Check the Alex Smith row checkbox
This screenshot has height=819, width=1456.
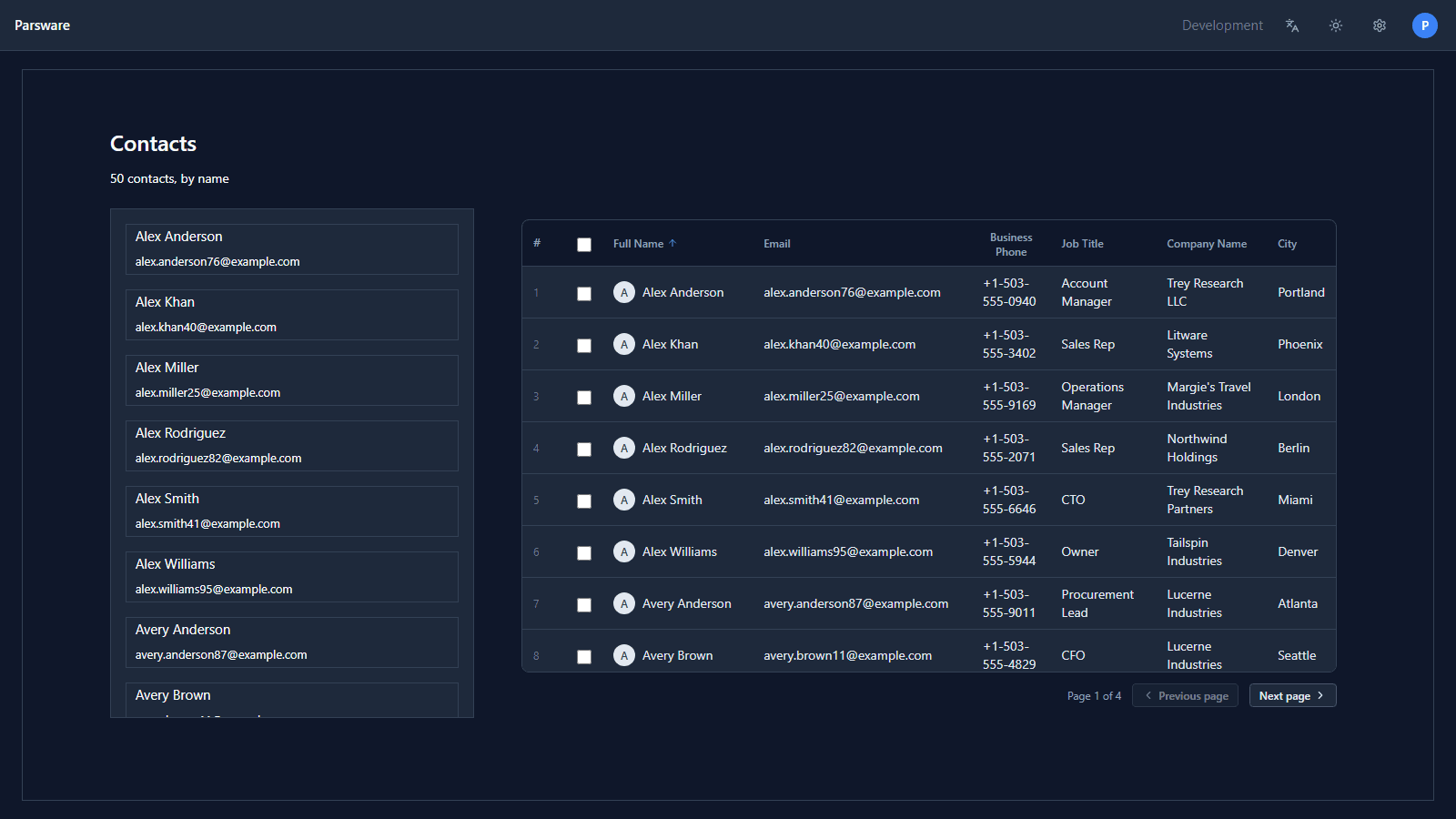tap(584, 500)
